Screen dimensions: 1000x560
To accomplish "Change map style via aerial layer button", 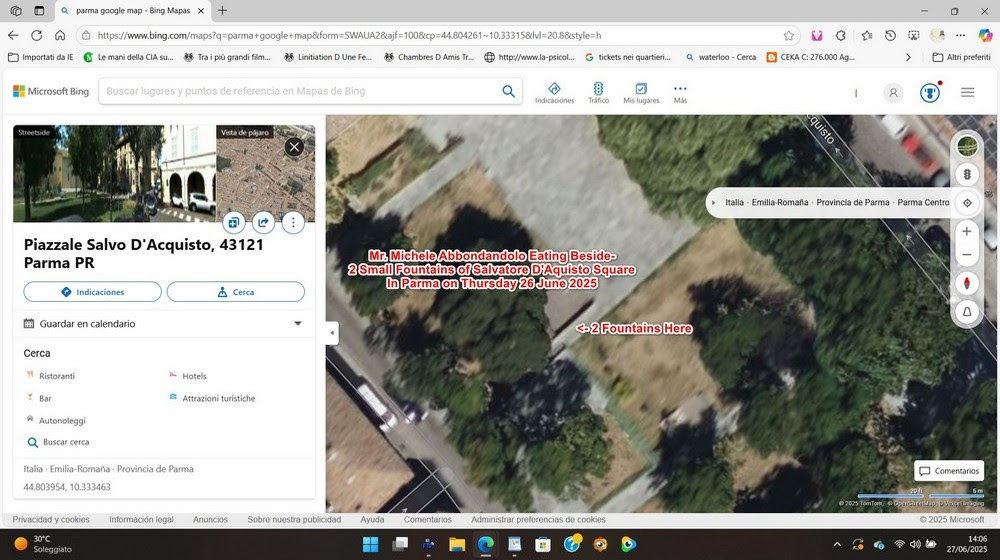I will (967, 147).
